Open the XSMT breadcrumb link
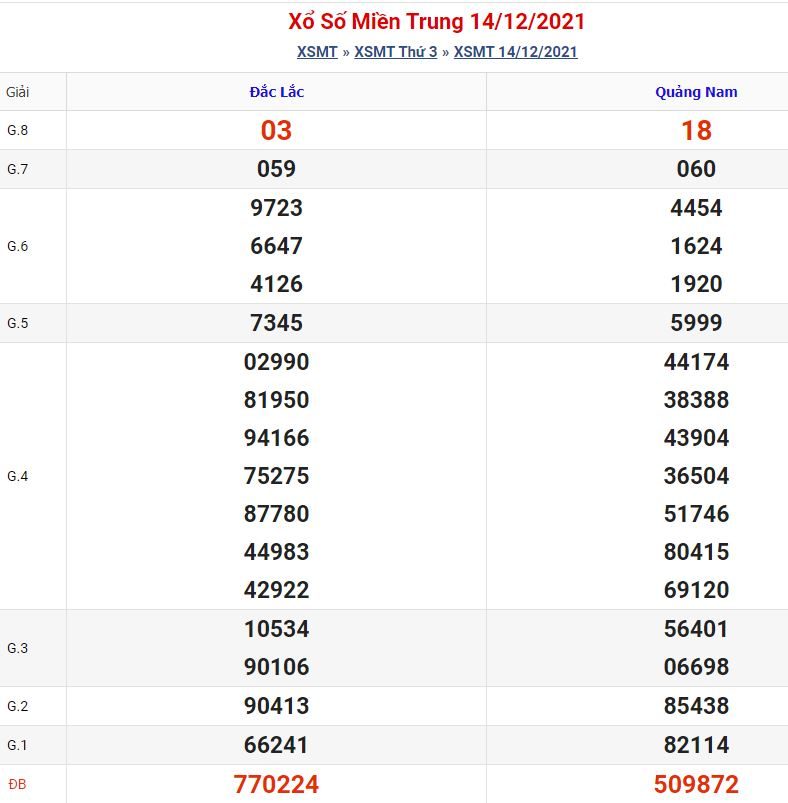The width and height of the screenshot is (788, 803). pyautogui.click(x=317, y=52)
